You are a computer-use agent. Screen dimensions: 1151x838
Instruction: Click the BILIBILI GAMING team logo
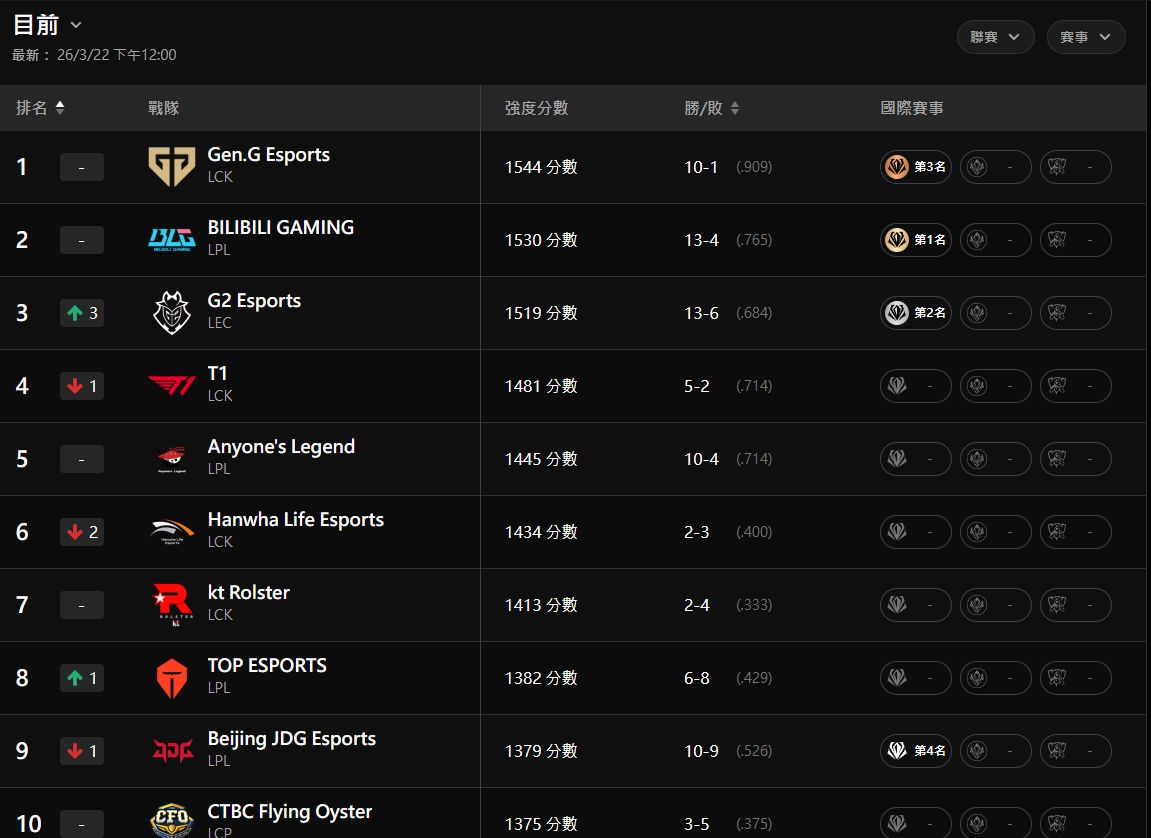(x=171, y=240)
